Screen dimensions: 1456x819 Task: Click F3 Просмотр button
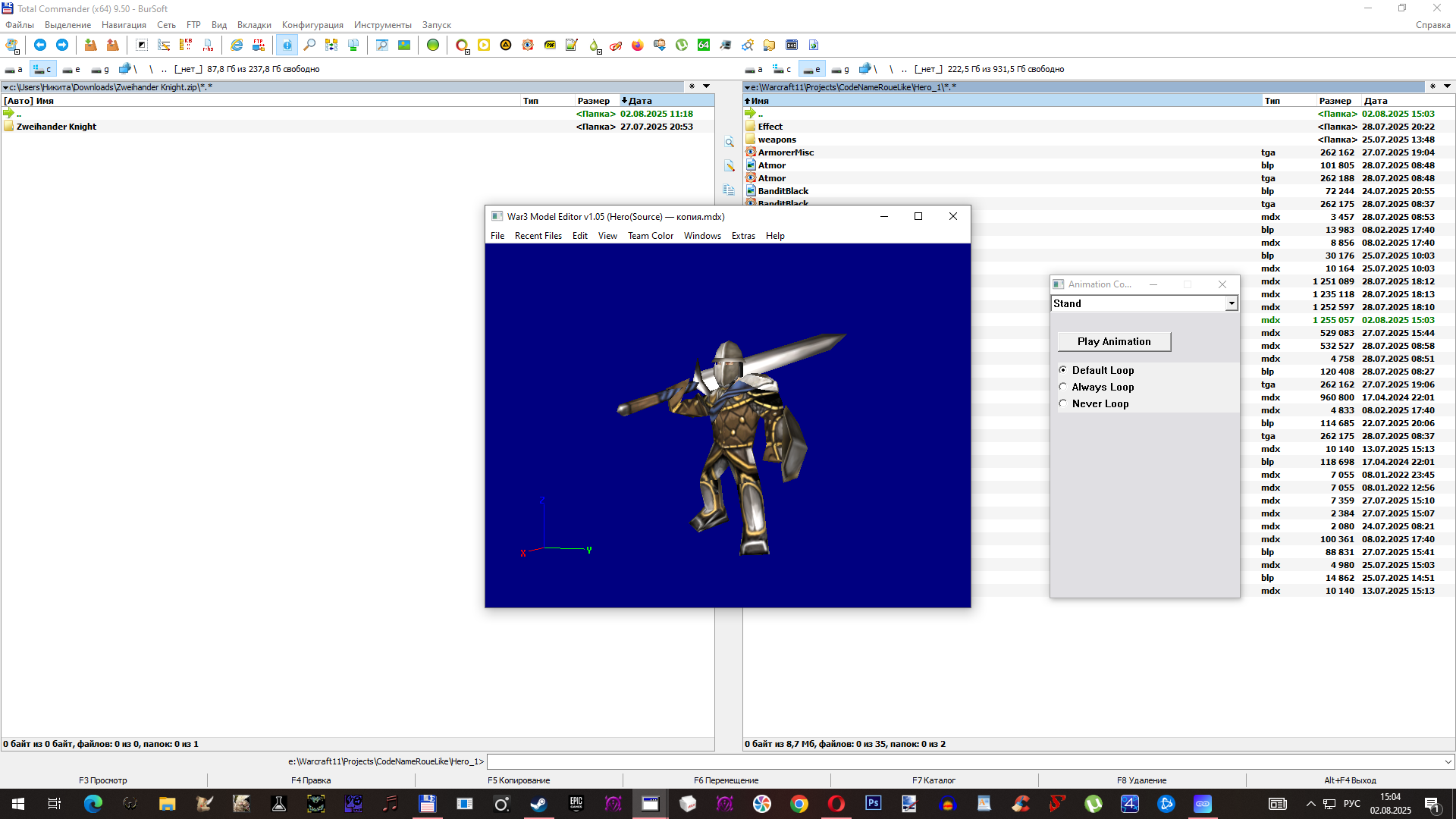click(103, 780)
